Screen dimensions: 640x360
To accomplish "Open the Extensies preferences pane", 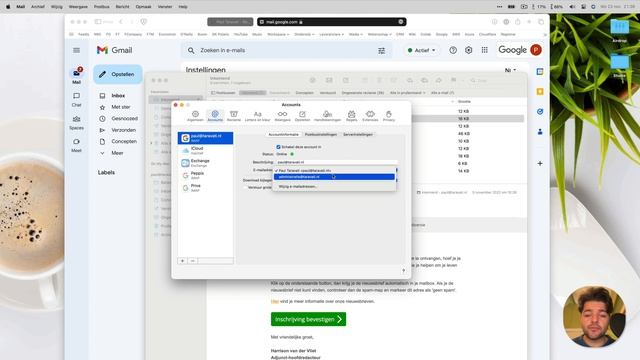I will 370,116.
